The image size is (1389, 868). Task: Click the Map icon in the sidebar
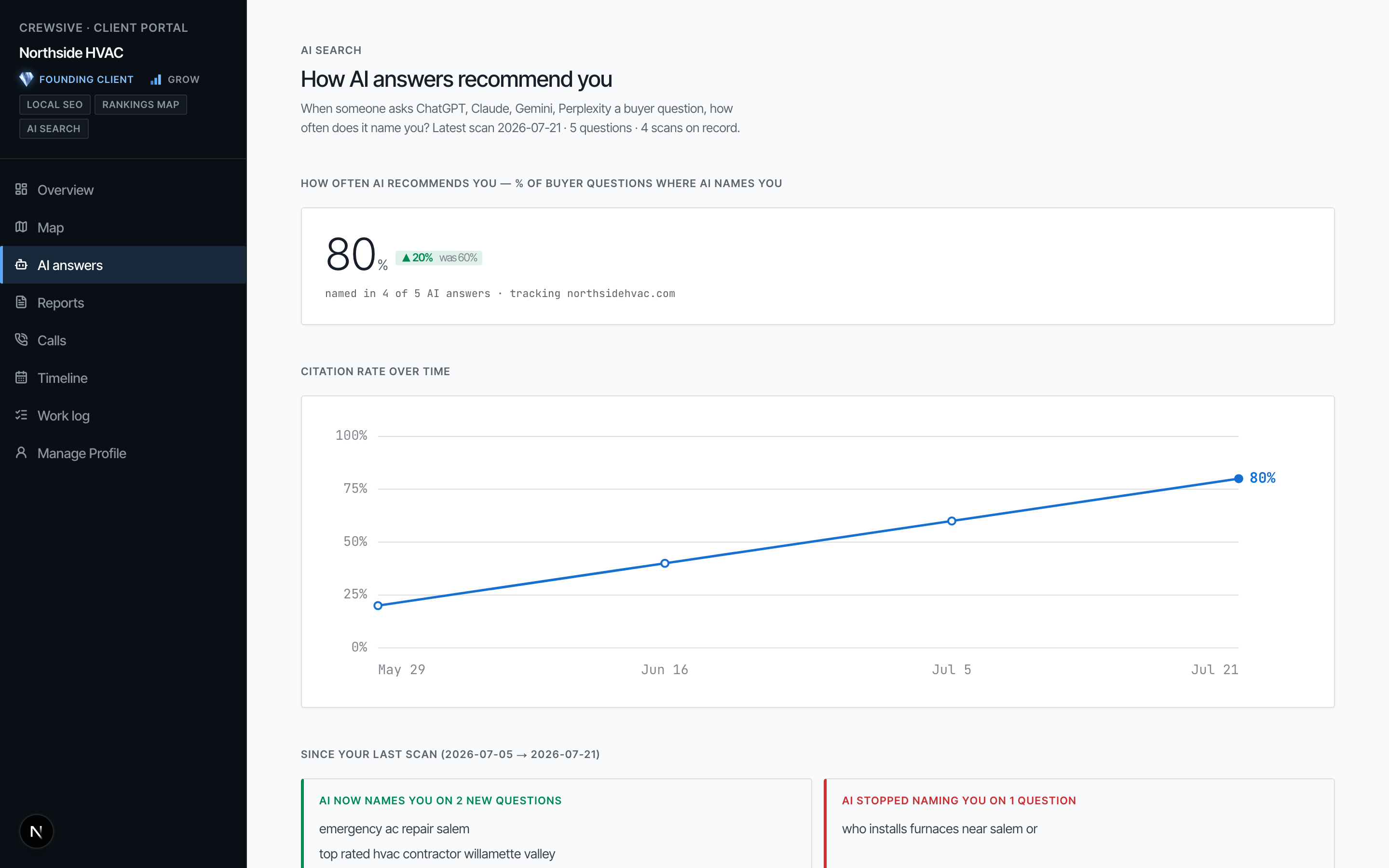(x=21, y=227)
